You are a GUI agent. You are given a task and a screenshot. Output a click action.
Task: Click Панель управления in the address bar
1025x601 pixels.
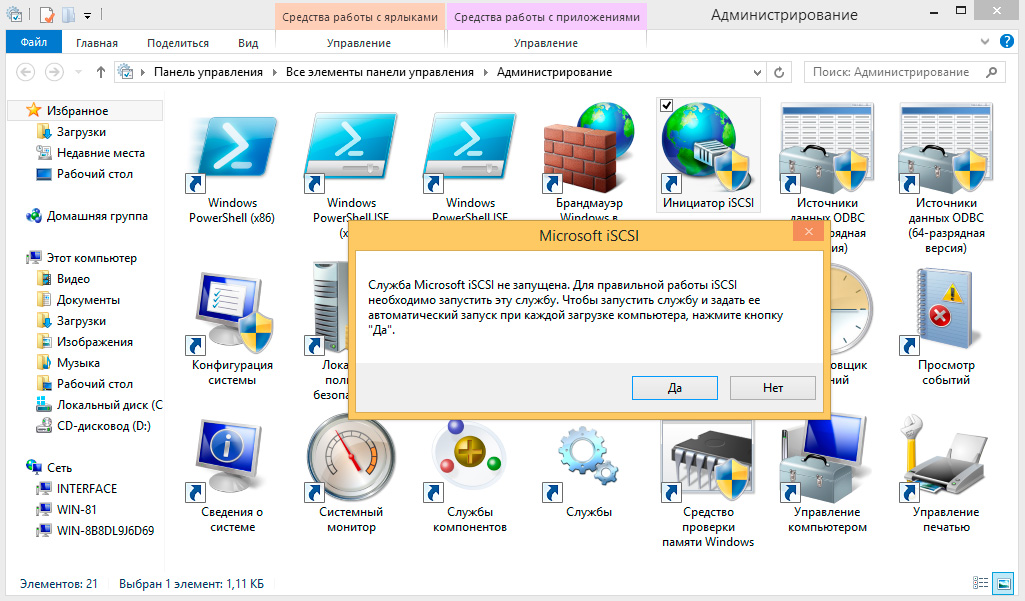pyautogui.click(x=208, y=72)
